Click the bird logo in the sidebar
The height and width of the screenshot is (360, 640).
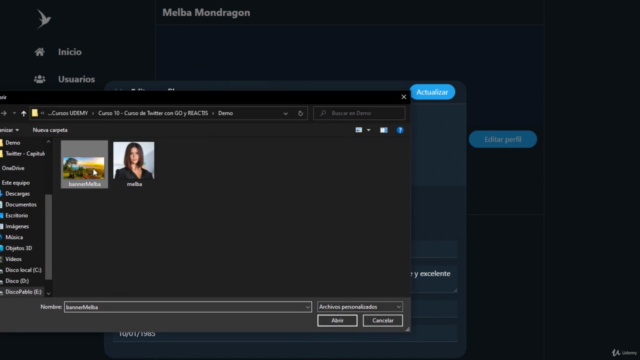coord(44,19)
